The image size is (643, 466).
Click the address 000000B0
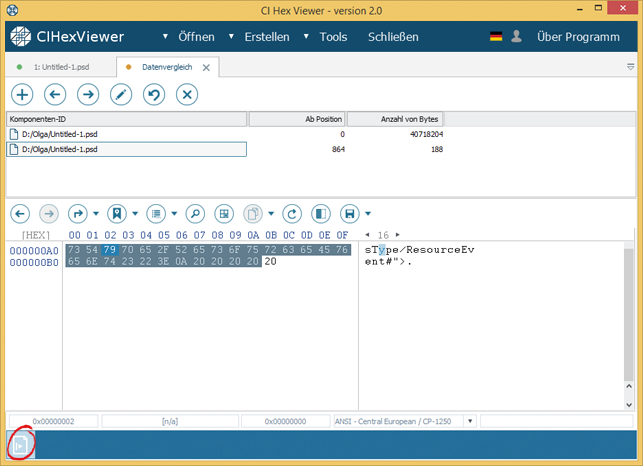point(34,262)
